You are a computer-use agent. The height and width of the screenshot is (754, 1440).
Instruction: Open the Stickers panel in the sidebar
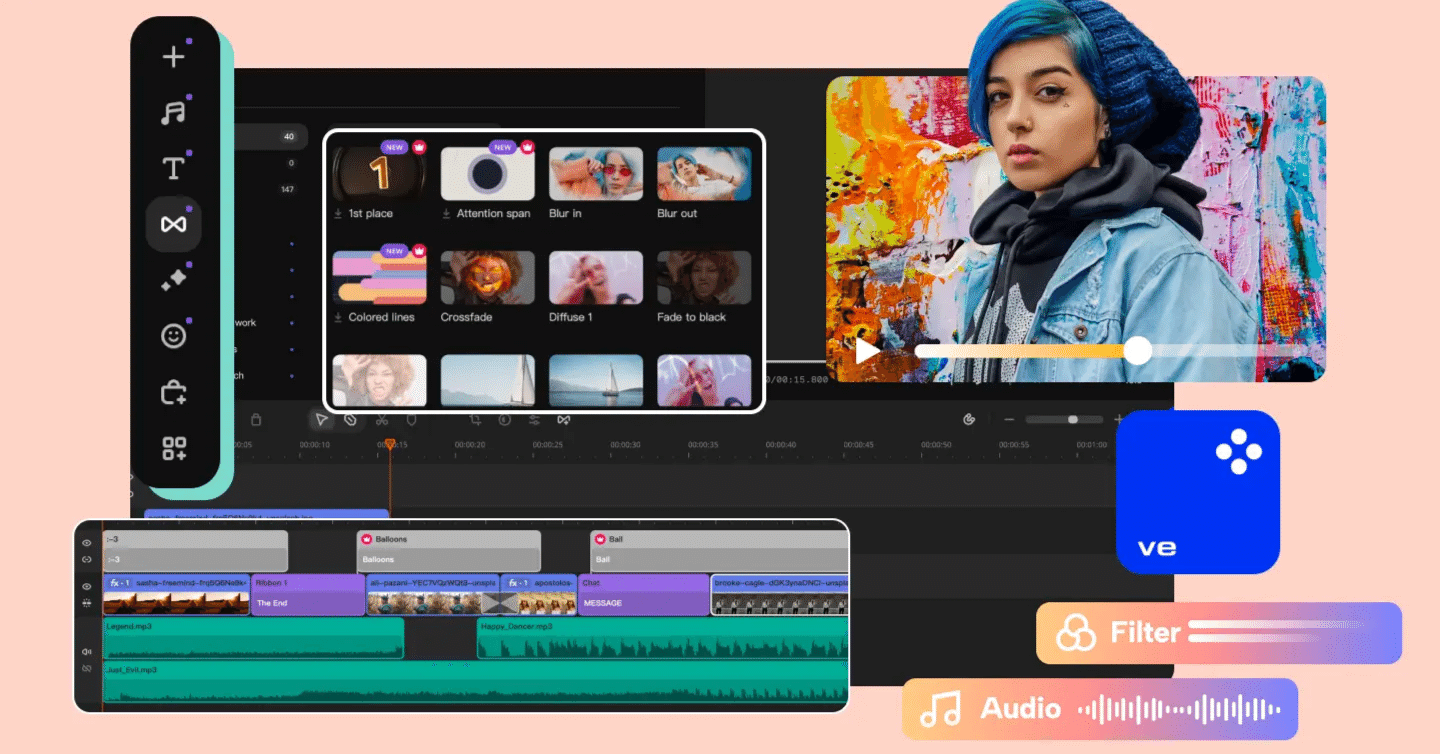click(x=174, y=336)
